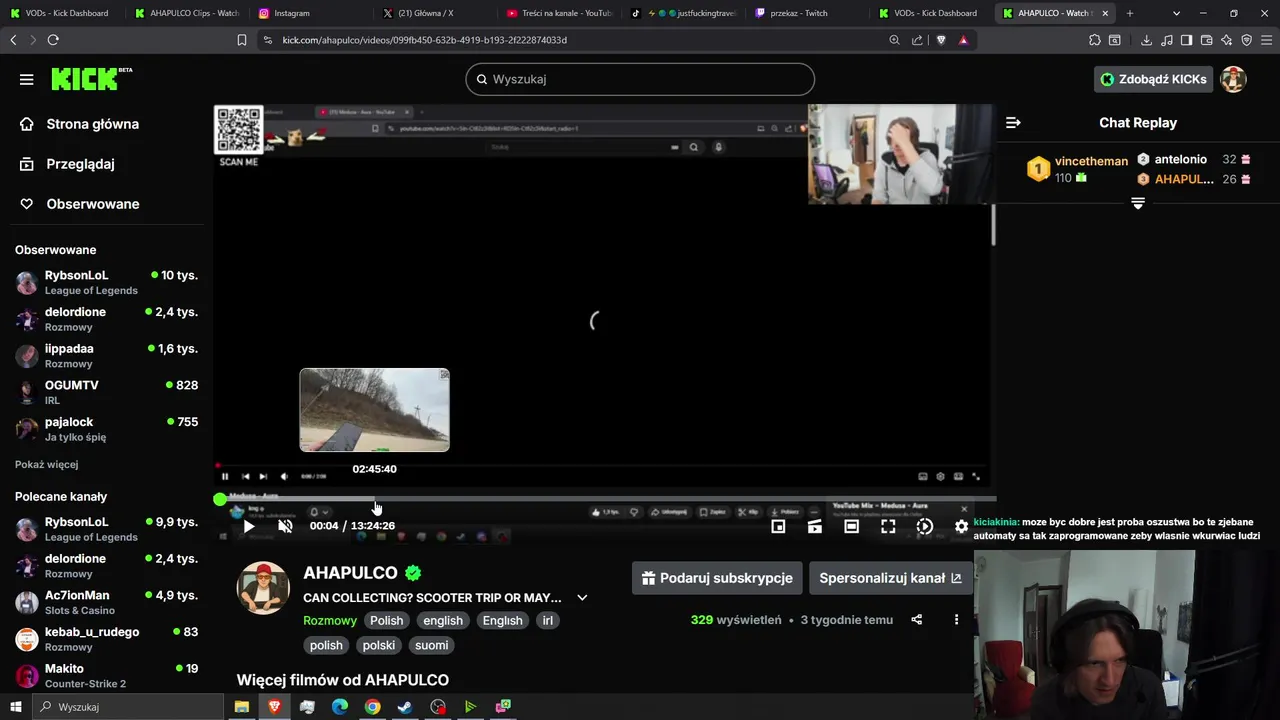Viewport: 1280px width, 720px height.
Task: Open delordione in the Obserwowane list
Action: [x=107, y=319]
